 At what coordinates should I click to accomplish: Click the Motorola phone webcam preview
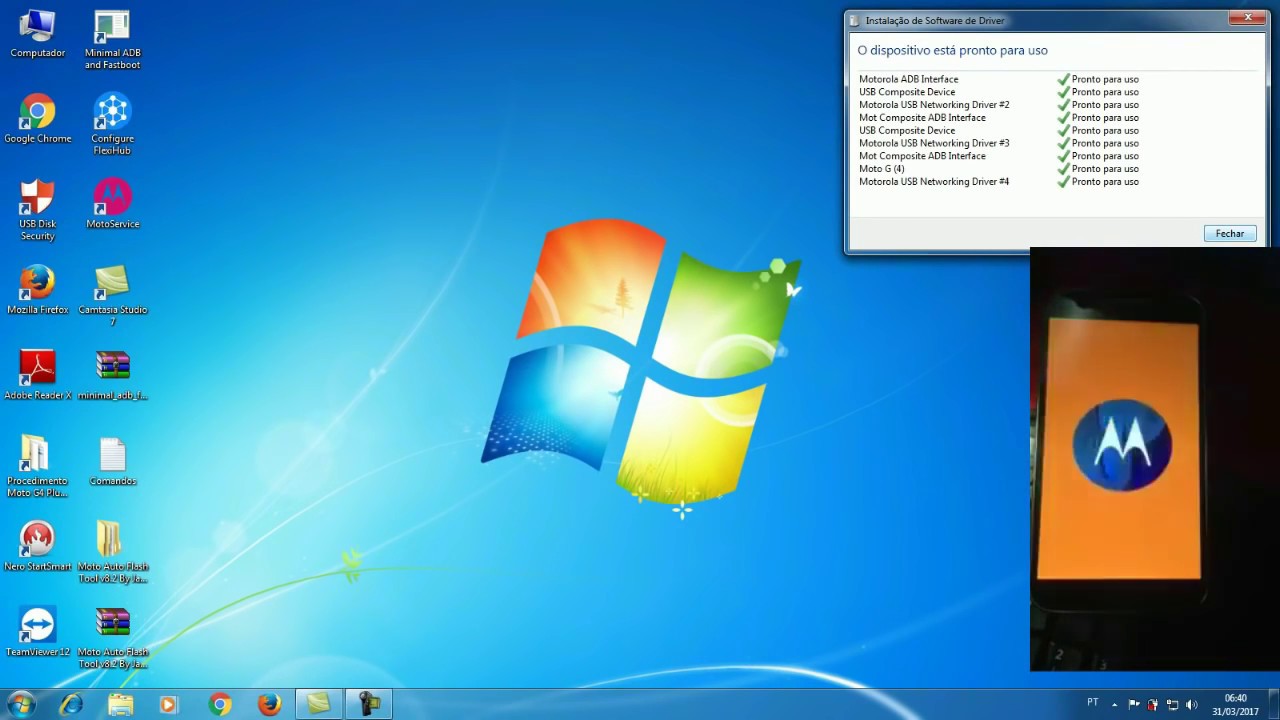pyautogui.click(x=1155, y=459)
